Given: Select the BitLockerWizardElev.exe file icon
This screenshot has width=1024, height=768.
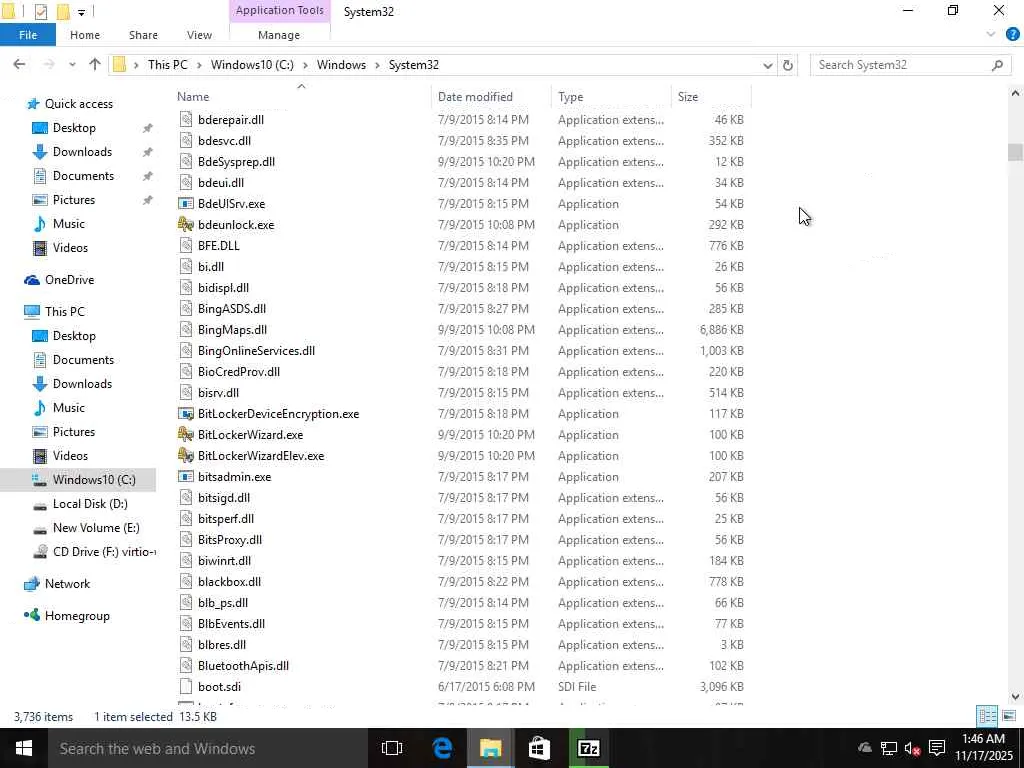Looking at the screenshot, I should click(x=186, y=456).
